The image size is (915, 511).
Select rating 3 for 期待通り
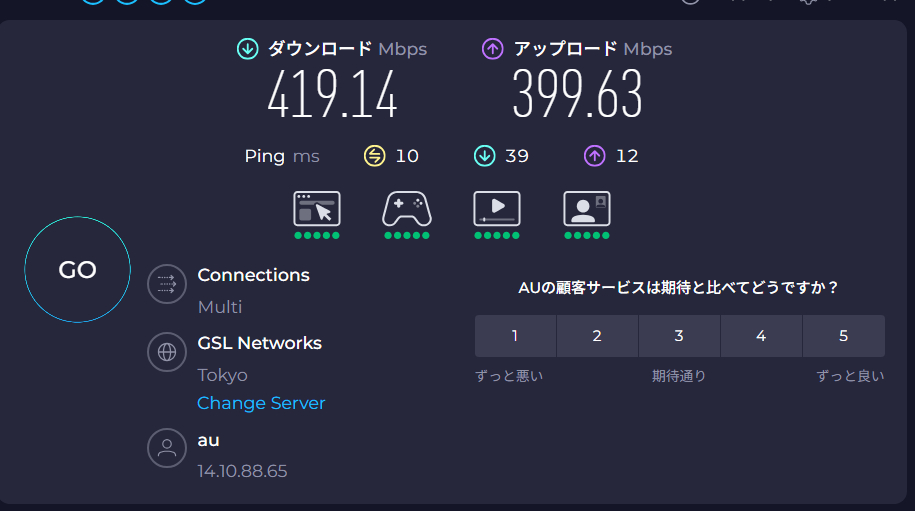point(679,336)
